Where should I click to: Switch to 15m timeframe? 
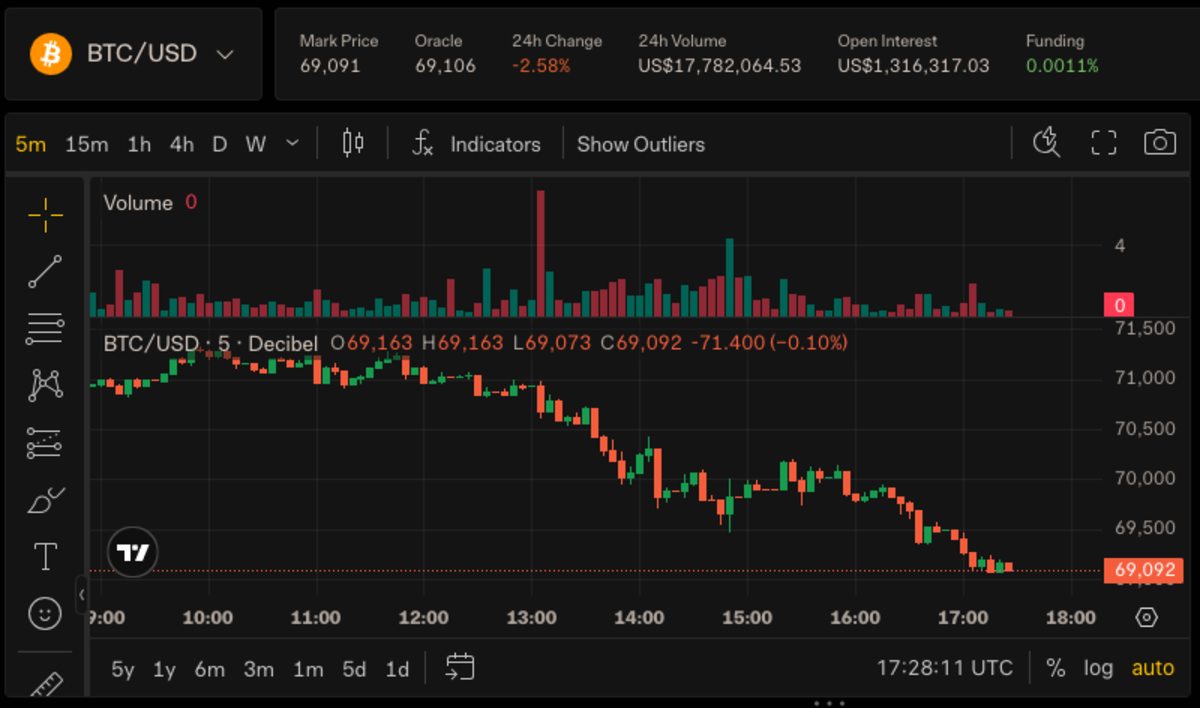coord(86,144)
